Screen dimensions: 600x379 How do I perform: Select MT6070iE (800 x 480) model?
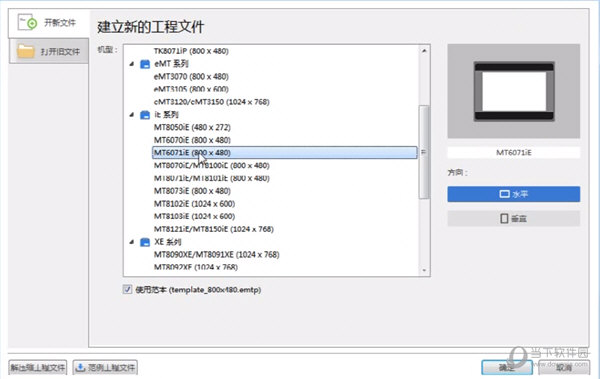[x=192, y=140]
